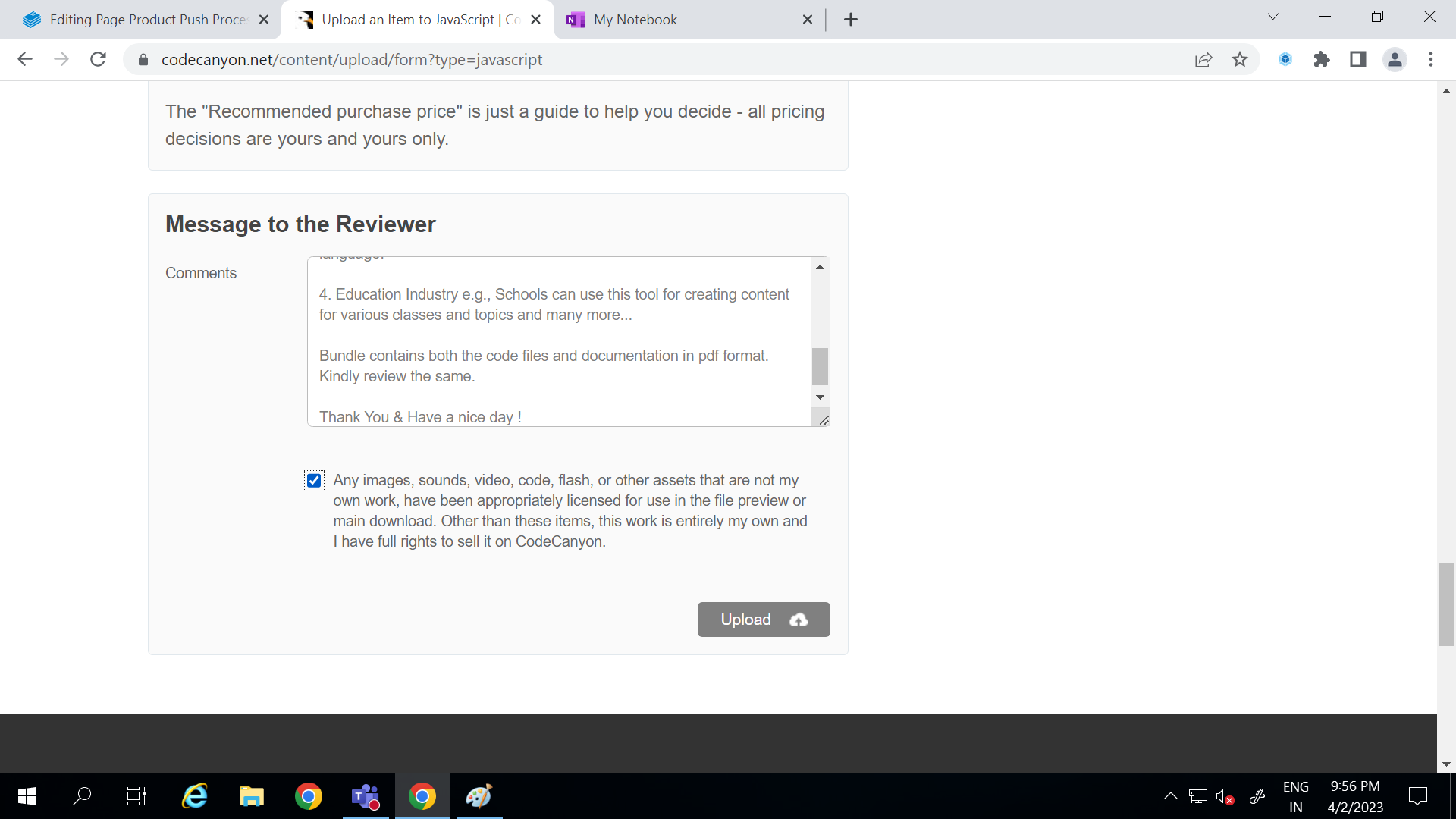1456x819 pixels.
Task: Open the Extensions puzzle icon
Action: (x=1322, y=59)
